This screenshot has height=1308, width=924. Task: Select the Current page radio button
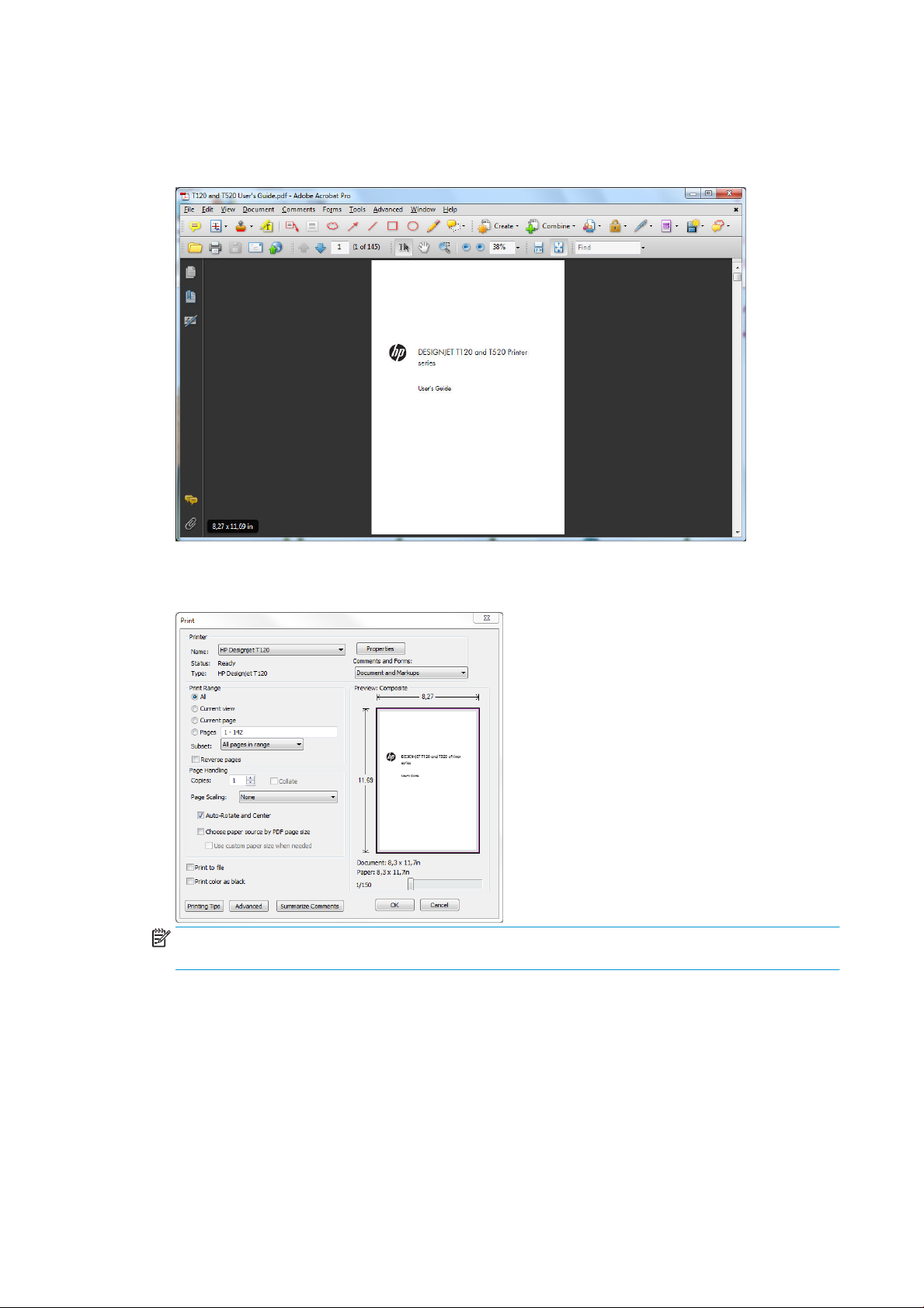point(195,720)
